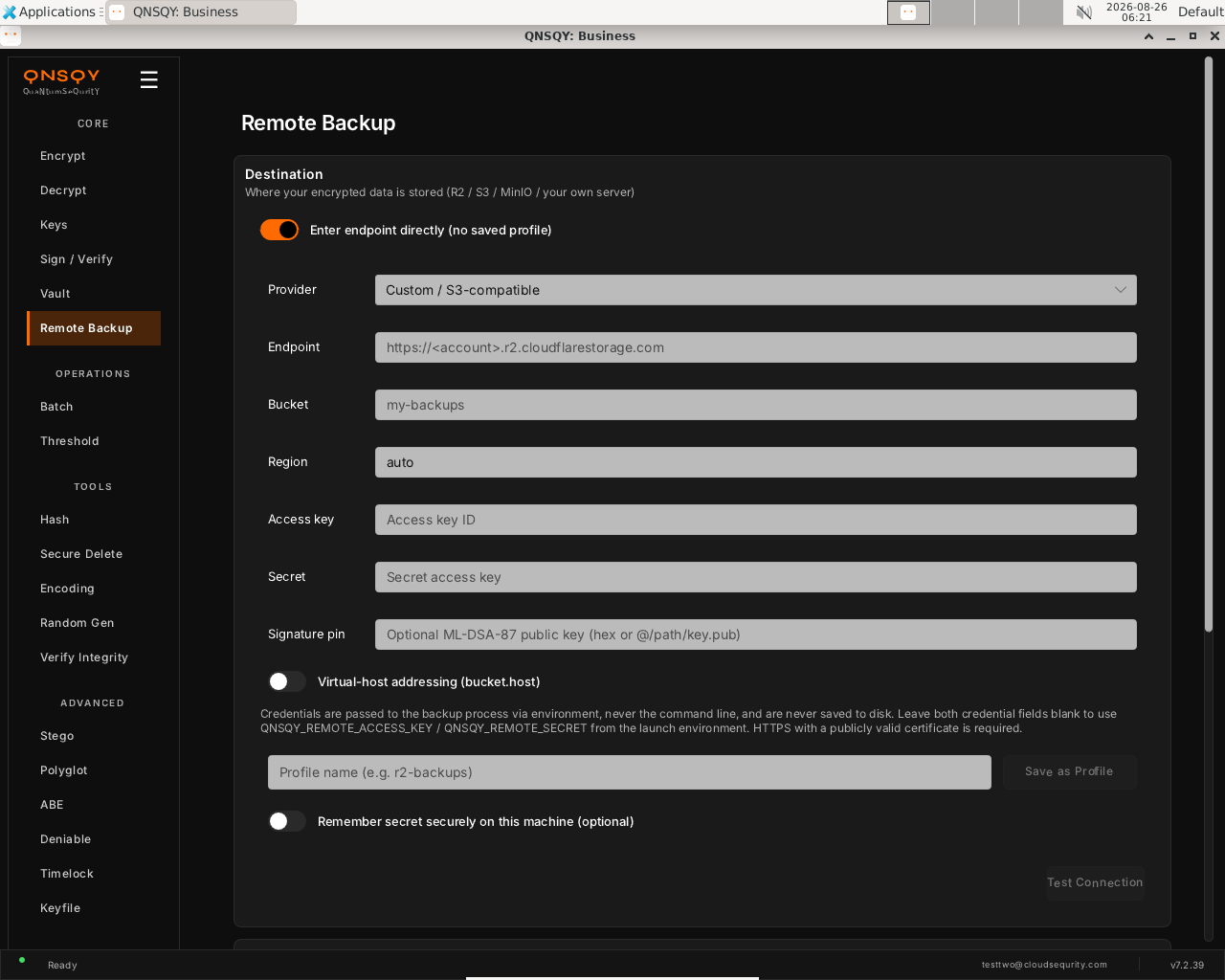Click the Save as Profile button
The image size is (1225, 980).
click(x=1069, y=771)
